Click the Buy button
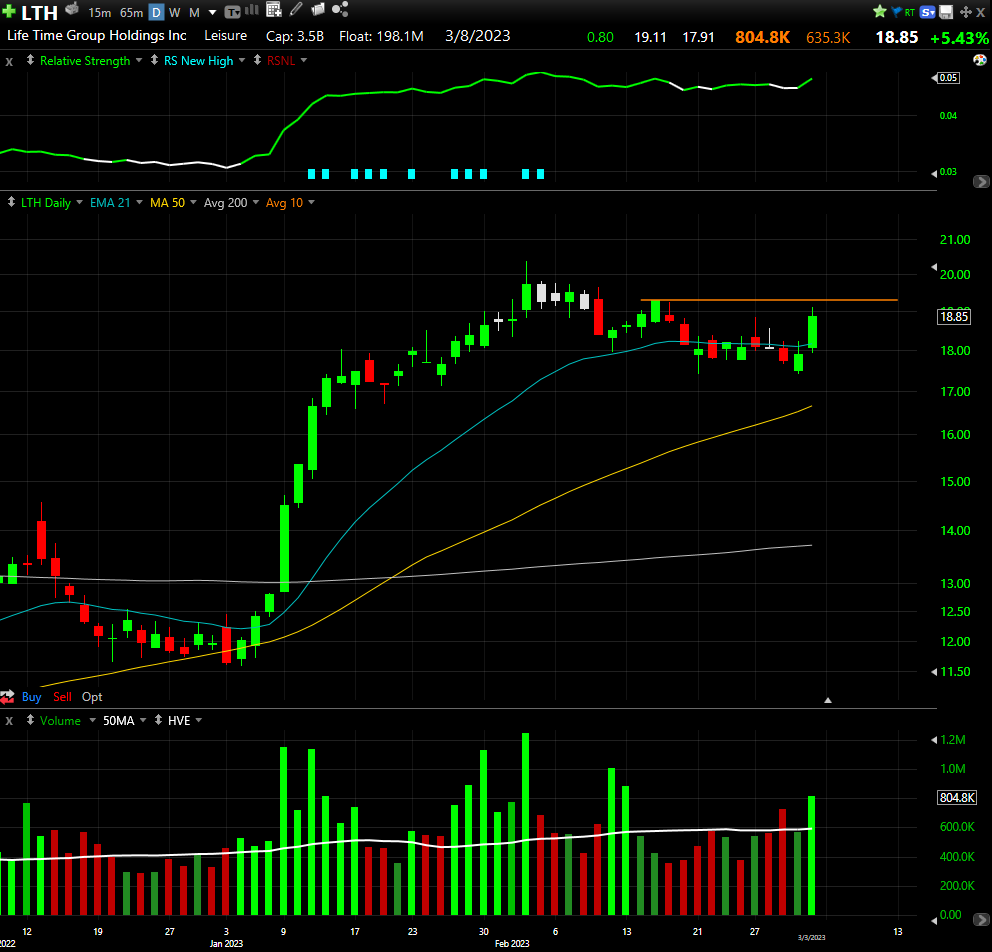 [x=32, y=696]
